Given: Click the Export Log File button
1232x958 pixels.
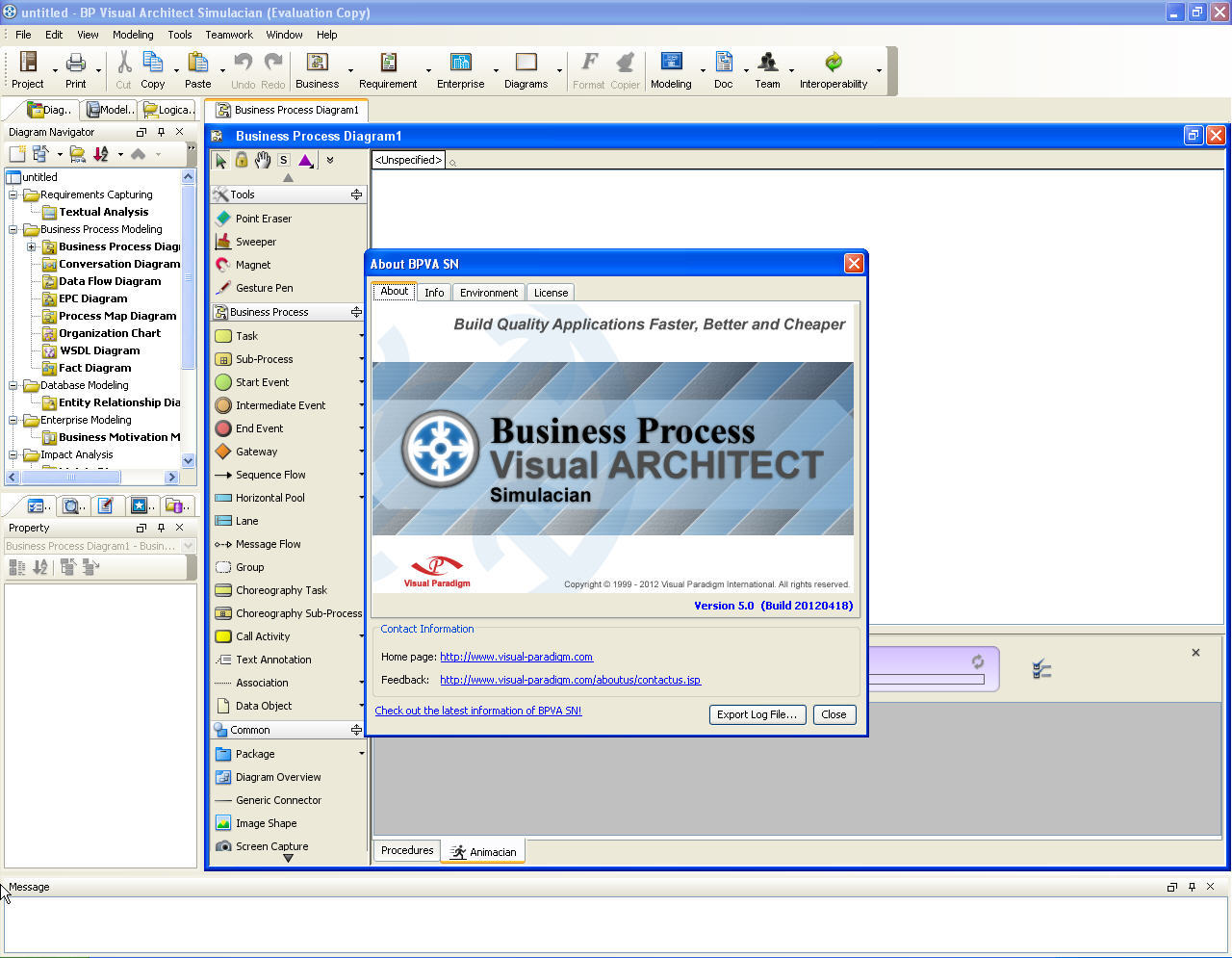Looking at the screenshot, I should tap(757, 714).
